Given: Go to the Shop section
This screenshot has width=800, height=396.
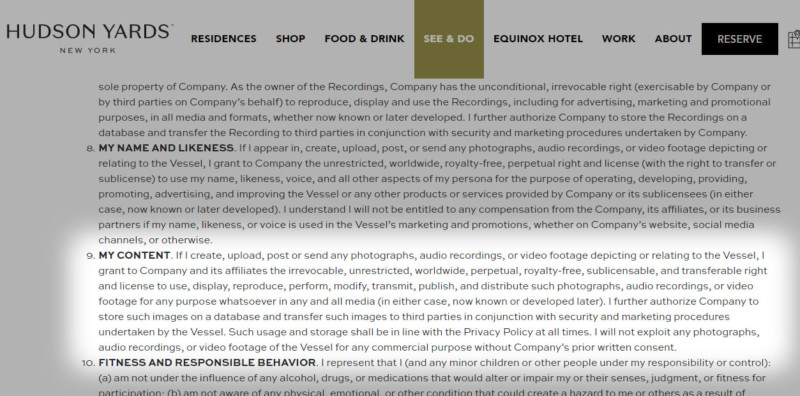Looking at the screenshot, I should [290, 39].
